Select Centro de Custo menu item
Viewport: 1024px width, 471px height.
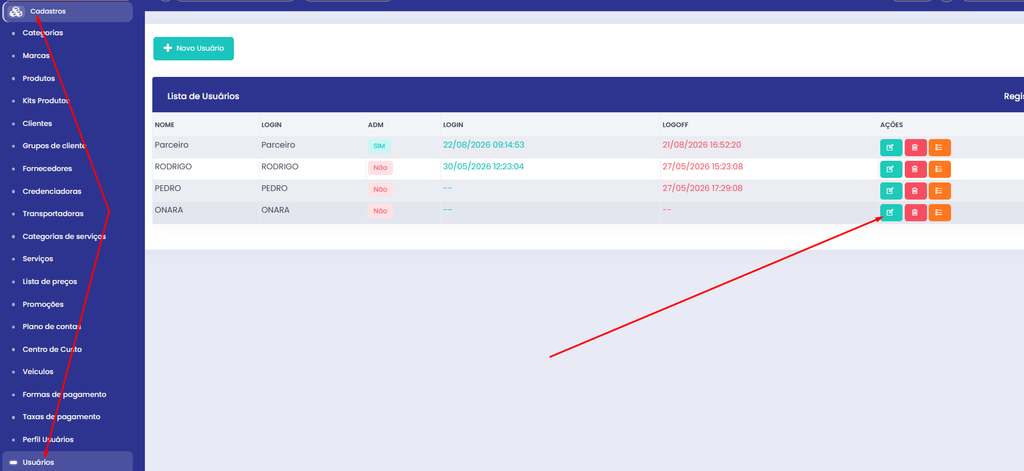tap(52, 349)
